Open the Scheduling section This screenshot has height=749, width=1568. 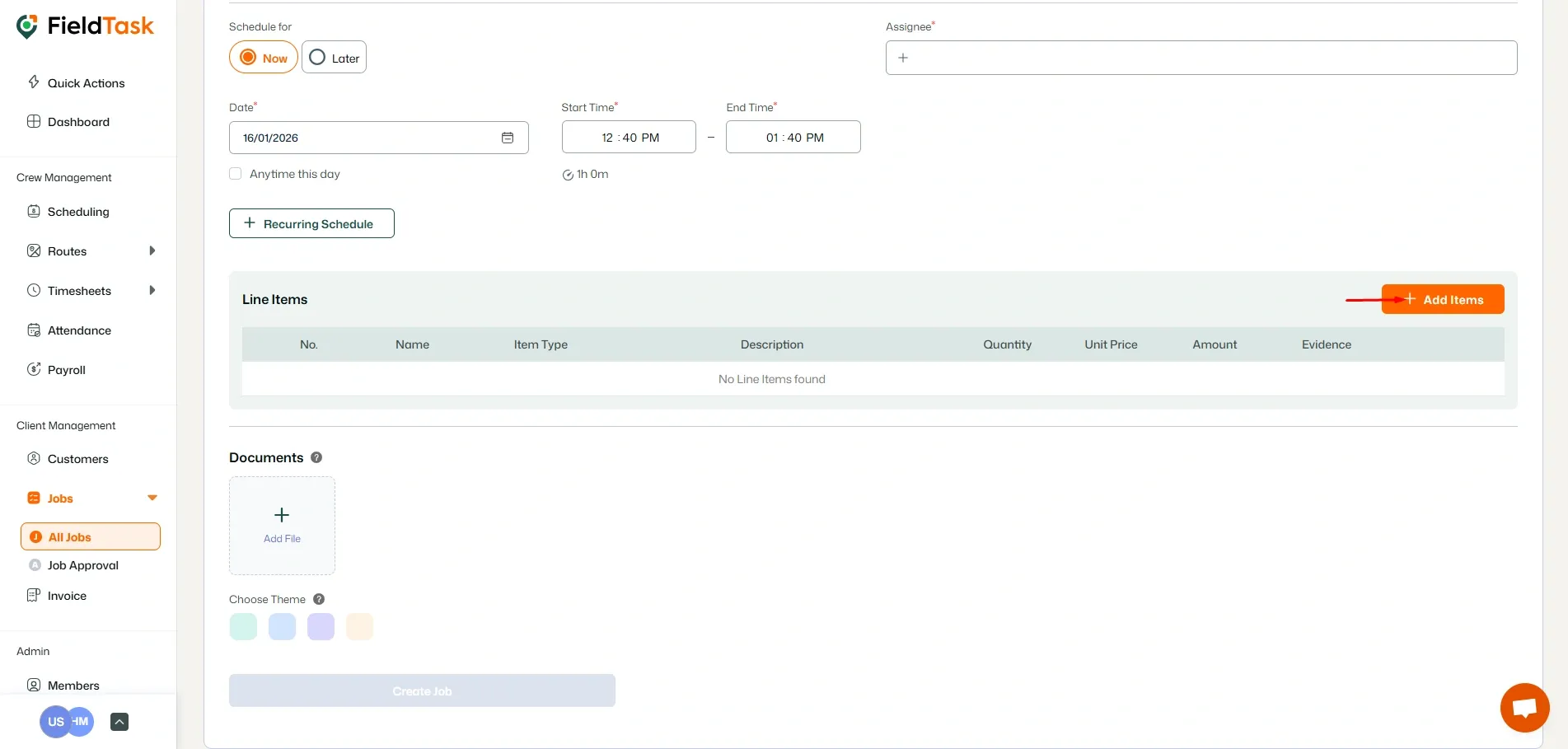point(77,212)
